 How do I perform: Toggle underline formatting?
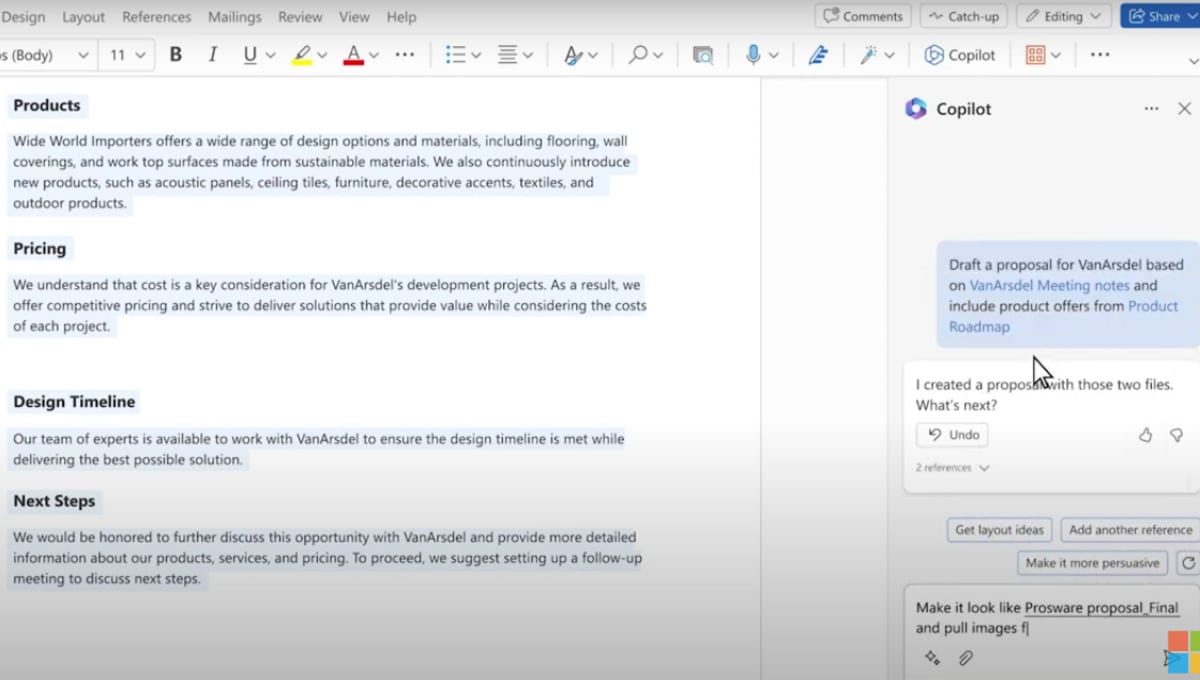click(250, 55)
